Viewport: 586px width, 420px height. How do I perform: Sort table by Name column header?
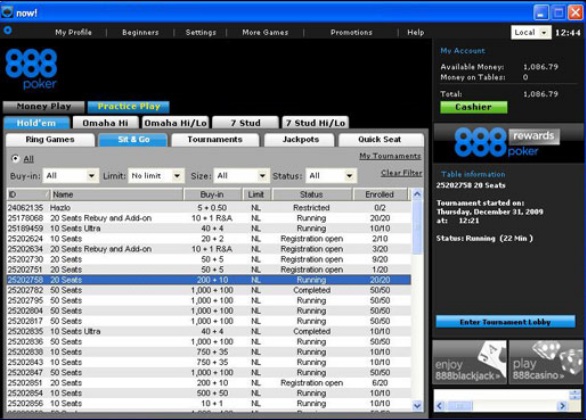[117, 195]
